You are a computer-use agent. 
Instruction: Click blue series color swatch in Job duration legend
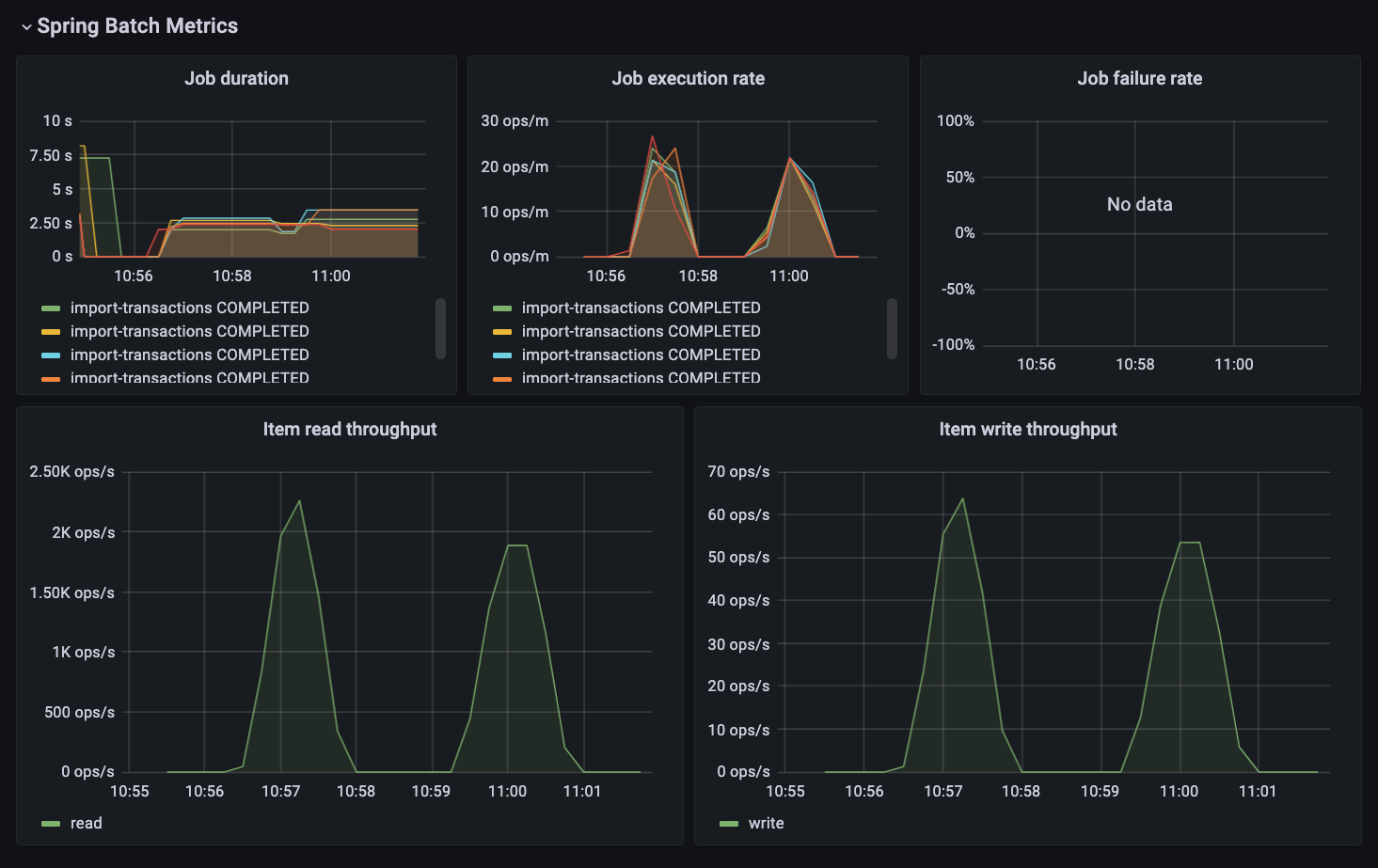[51, 355]
